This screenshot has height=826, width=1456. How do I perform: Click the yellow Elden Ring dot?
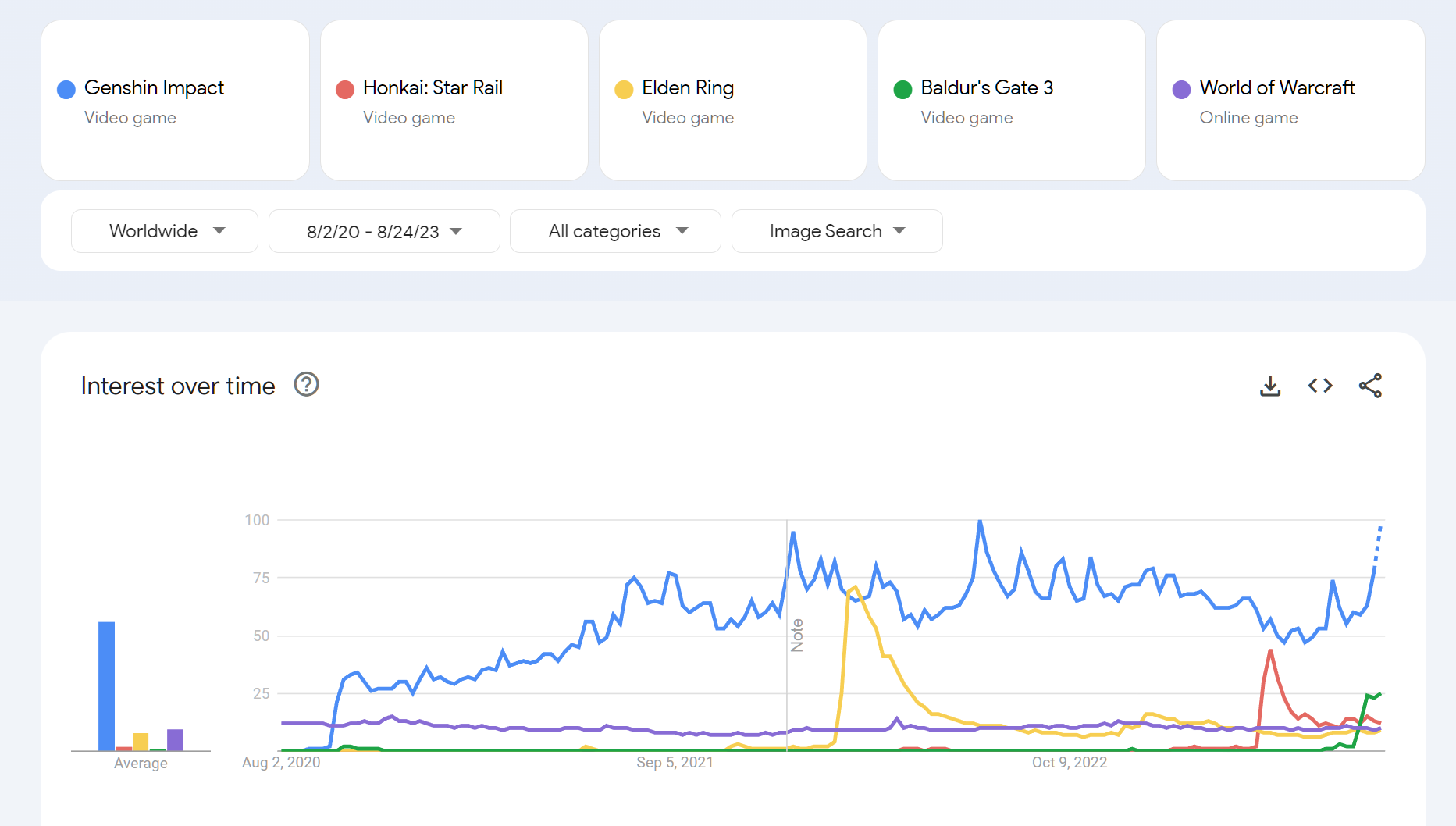[x=624, y=90]
